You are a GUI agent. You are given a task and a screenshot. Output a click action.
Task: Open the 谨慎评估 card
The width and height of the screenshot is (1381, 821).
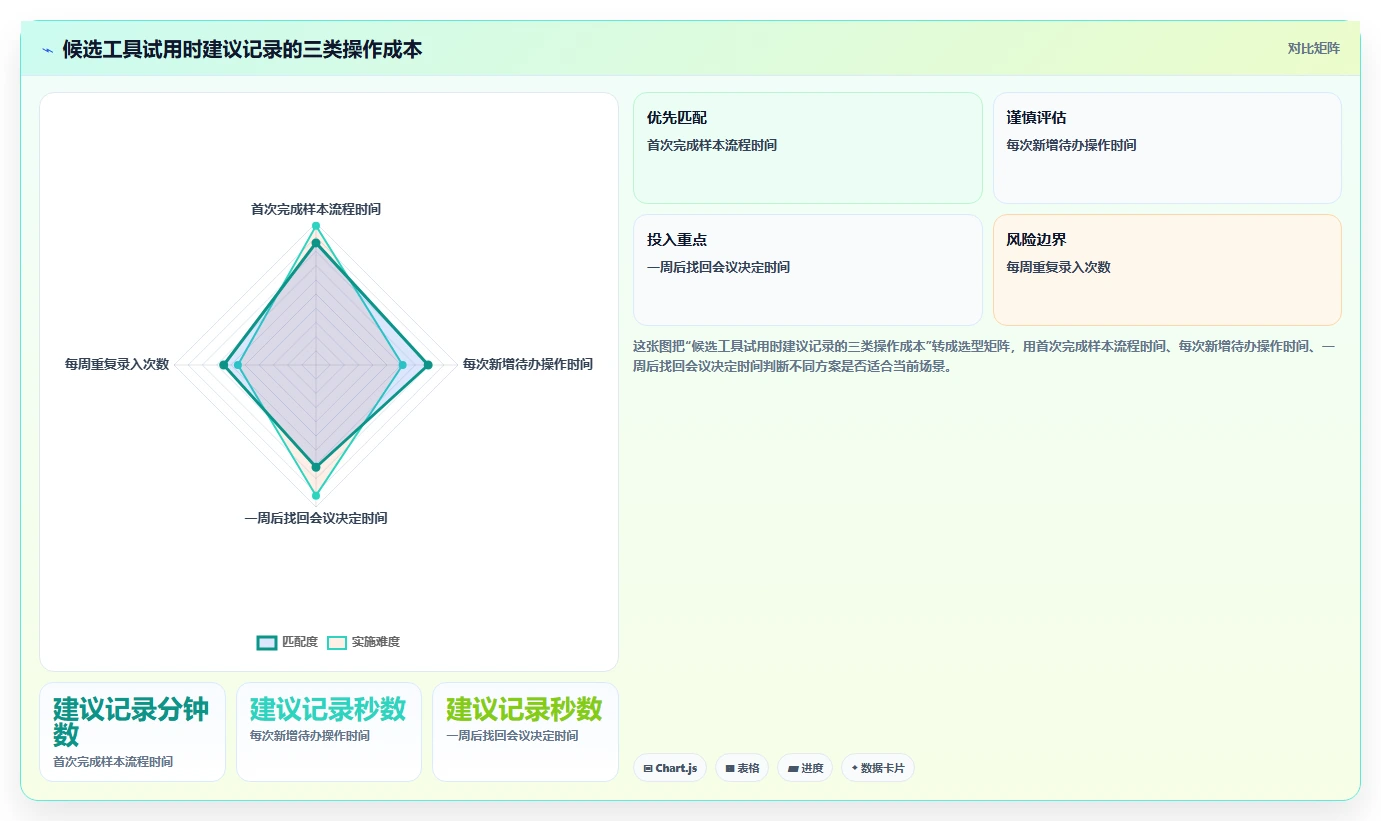tap(1167, 148)
